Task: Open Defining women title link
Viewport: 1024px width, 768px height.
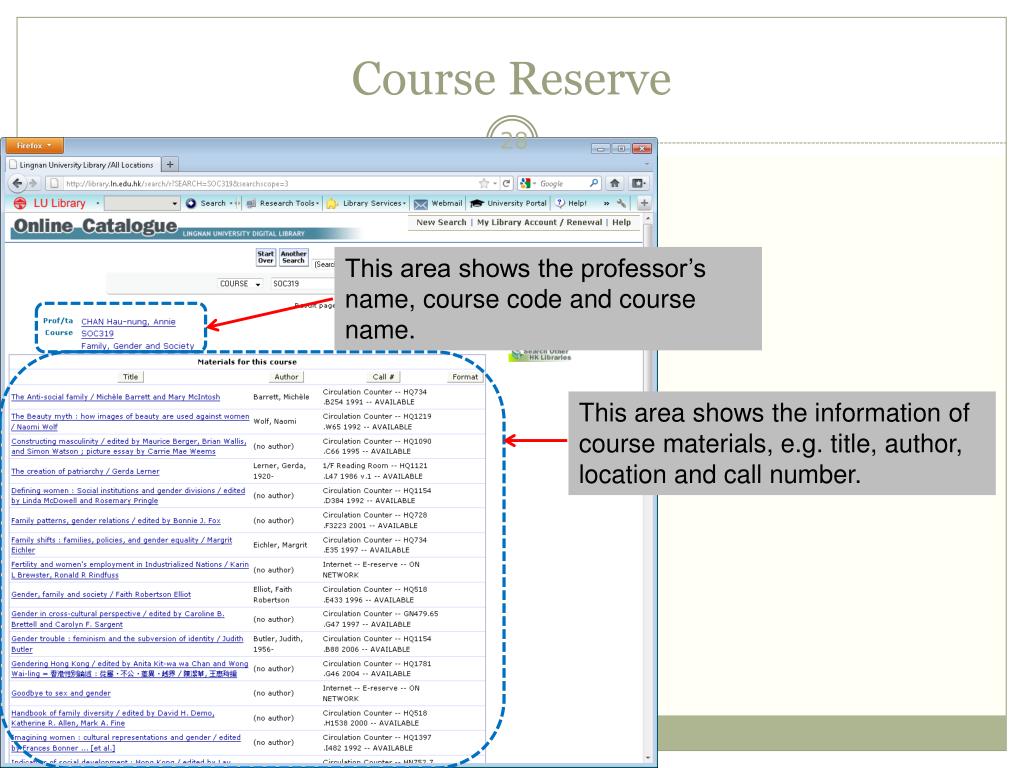Action: 128,496
